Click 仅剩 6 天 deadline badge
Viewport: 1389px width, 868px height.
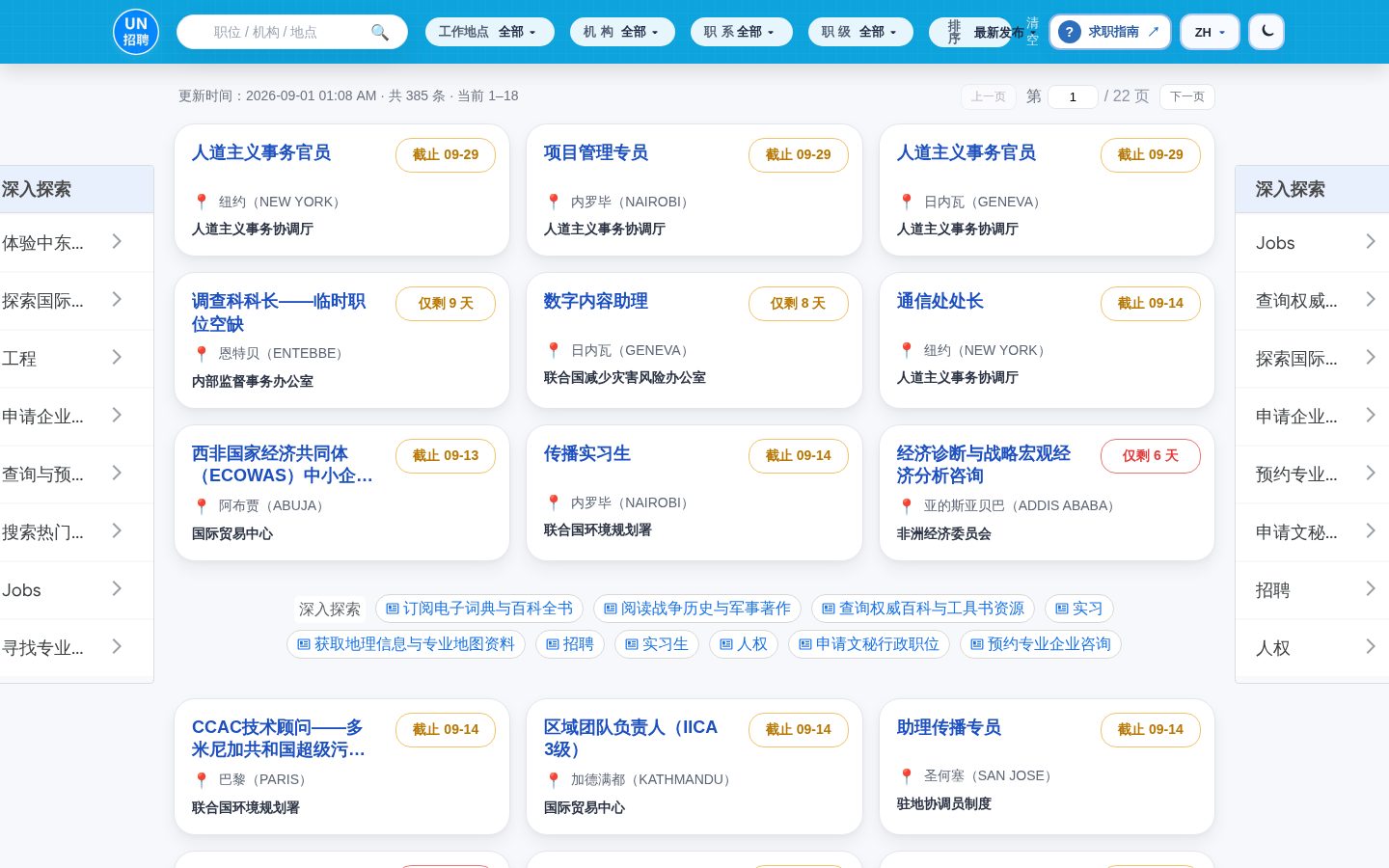tap(1151, 455)
